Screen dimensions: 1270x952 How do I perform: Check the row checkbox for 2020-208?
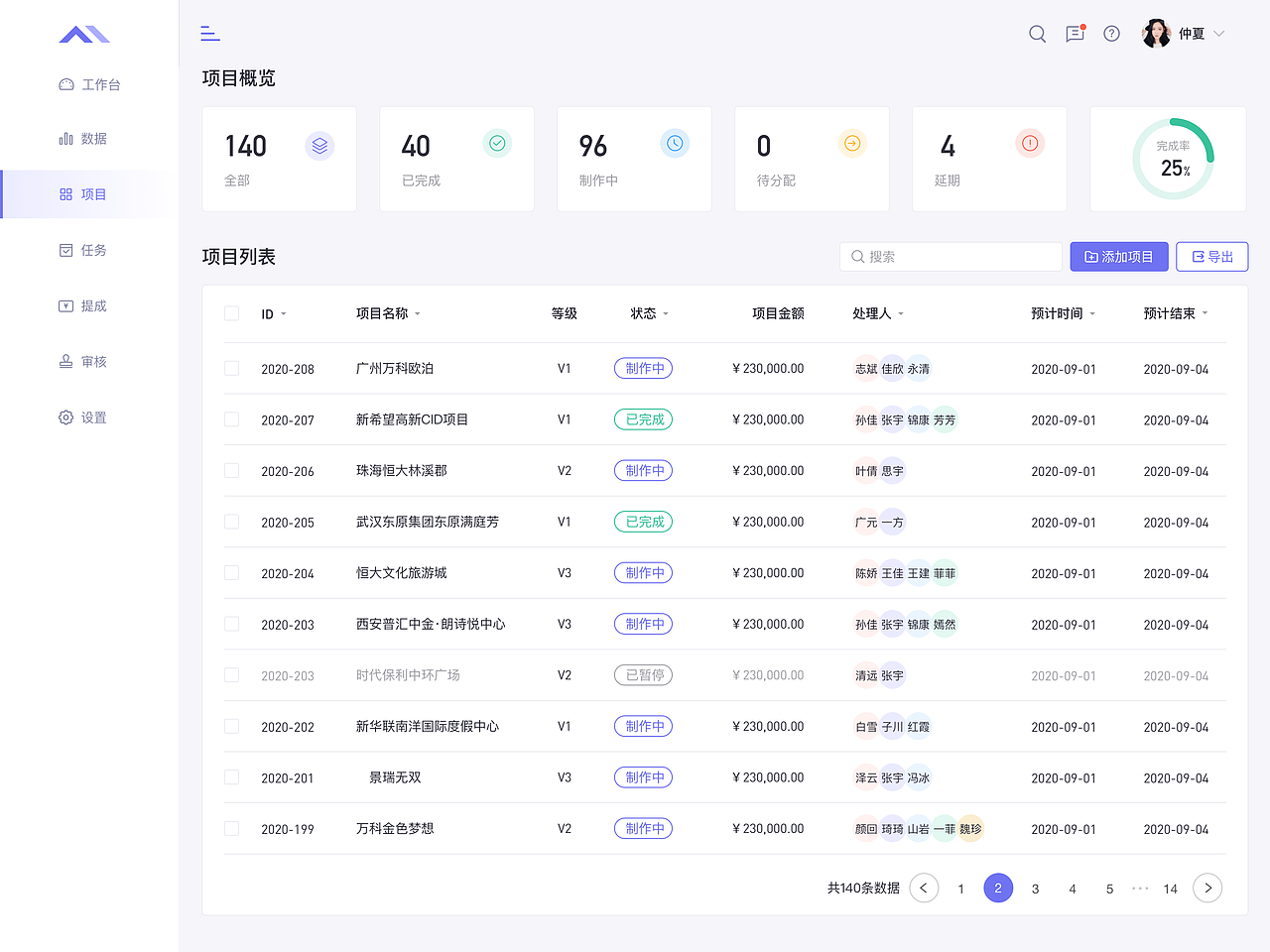tap(232, 368)
